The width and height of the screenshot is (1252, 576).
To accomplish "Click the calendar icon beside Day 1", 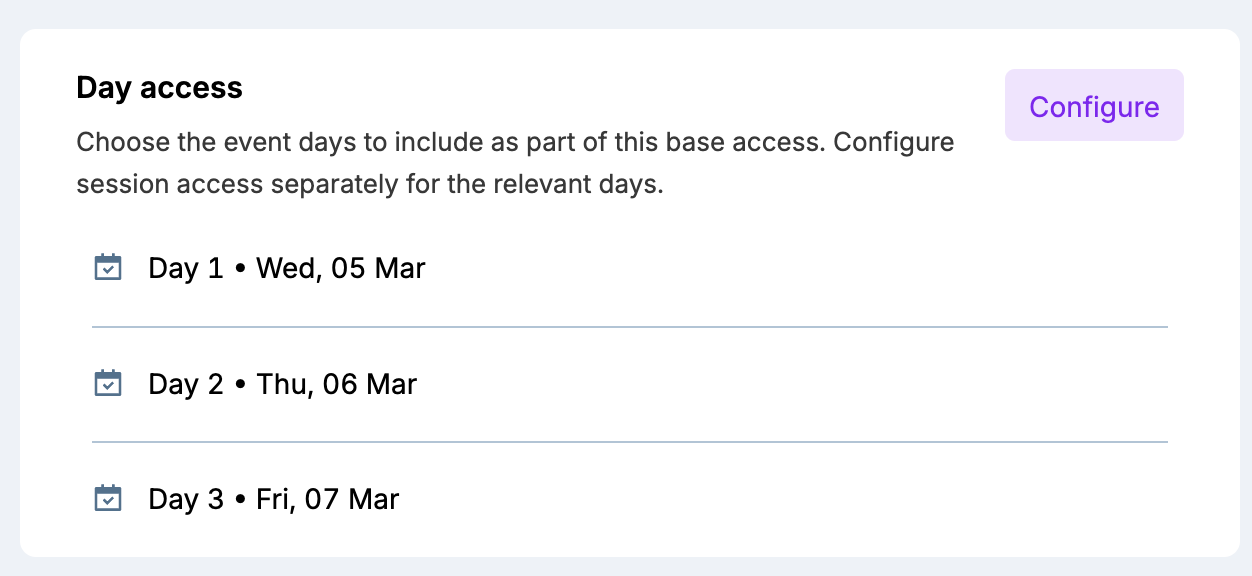I will click(x=108, y=268).
